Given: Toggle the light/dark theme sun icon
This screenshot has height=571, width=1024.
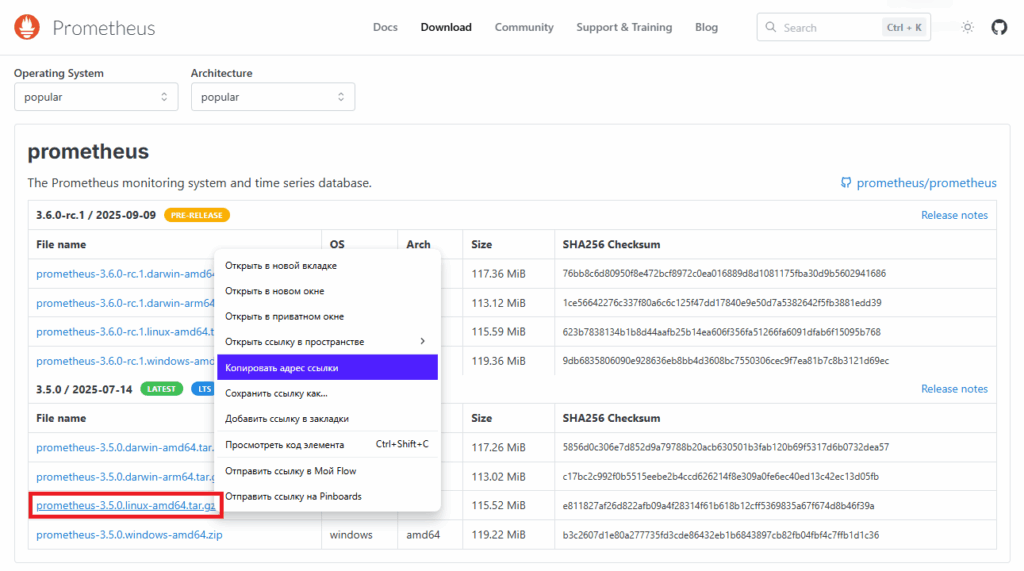Looking at the screenshot, I should pyautogui.click(x=967, y=27).
